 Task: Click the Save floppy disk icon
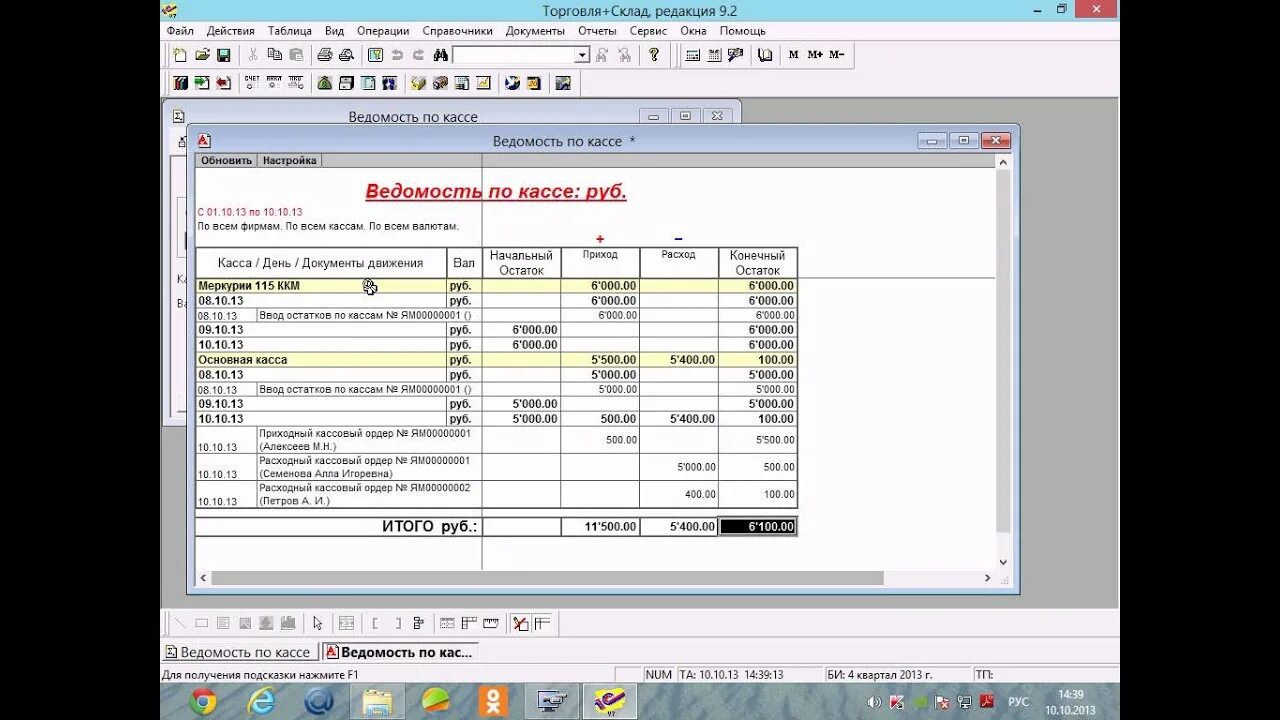point(224,55)
